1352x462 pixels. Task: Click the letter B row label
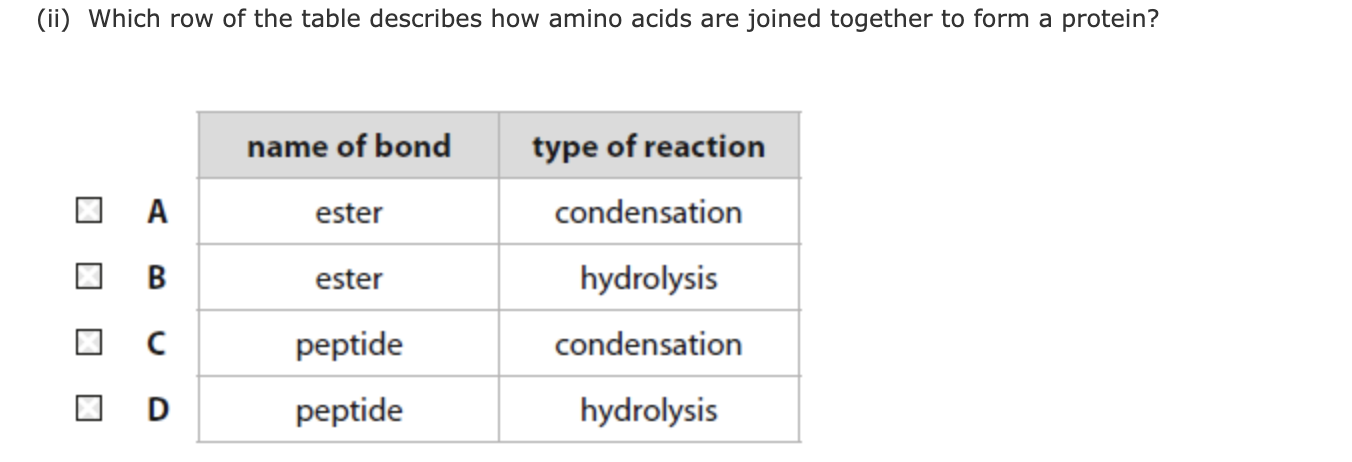coord(156,277)
